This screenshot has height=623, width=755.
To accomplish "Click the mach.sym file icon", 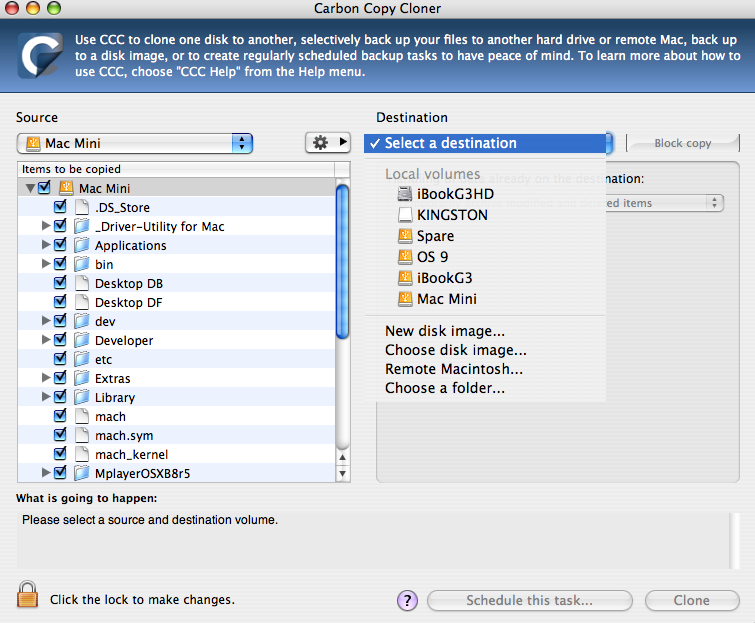I will click(x=82, y=435).
